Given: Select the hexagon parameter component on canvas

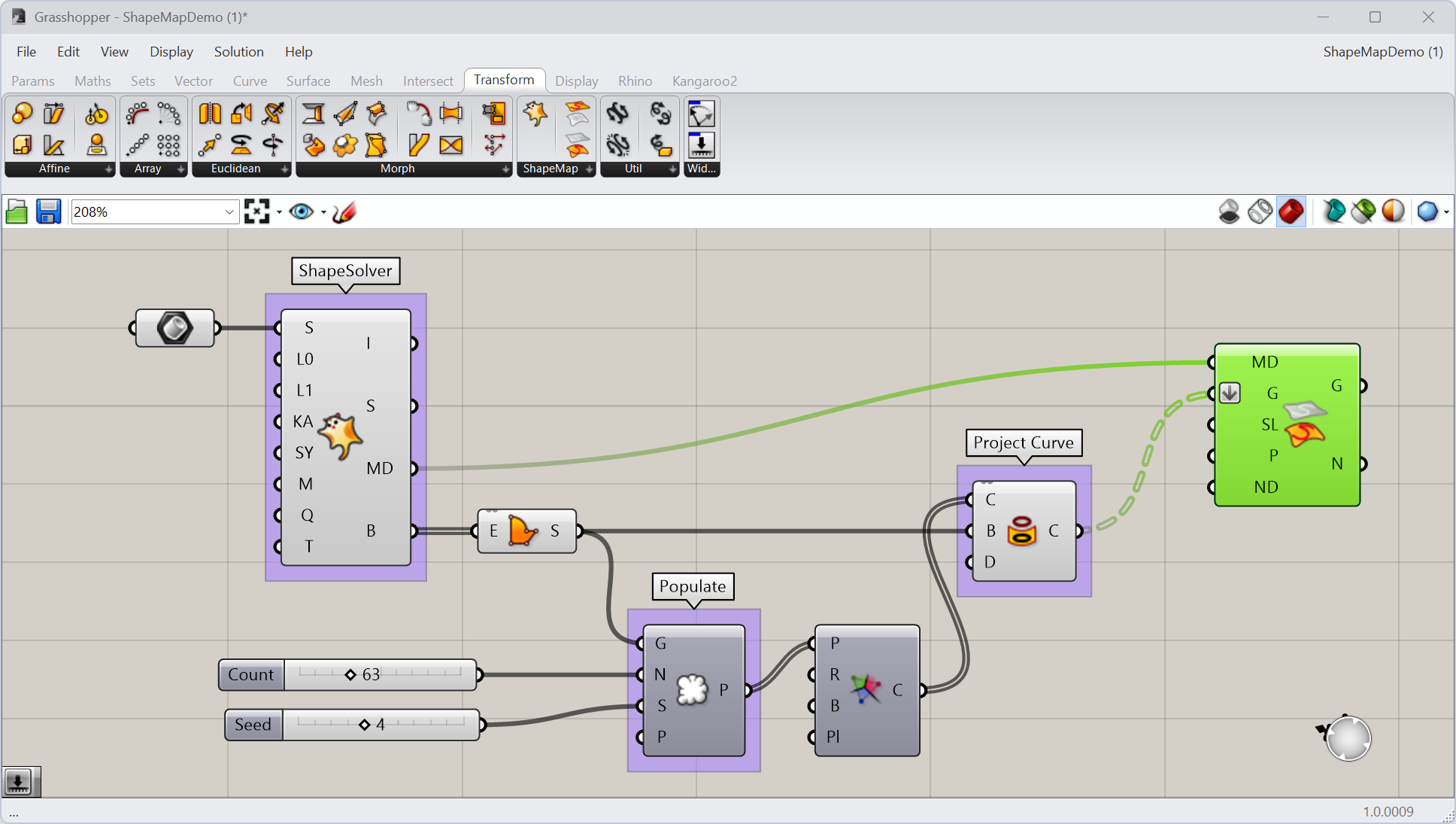Looking at the screenshot, I should point(174,328).
